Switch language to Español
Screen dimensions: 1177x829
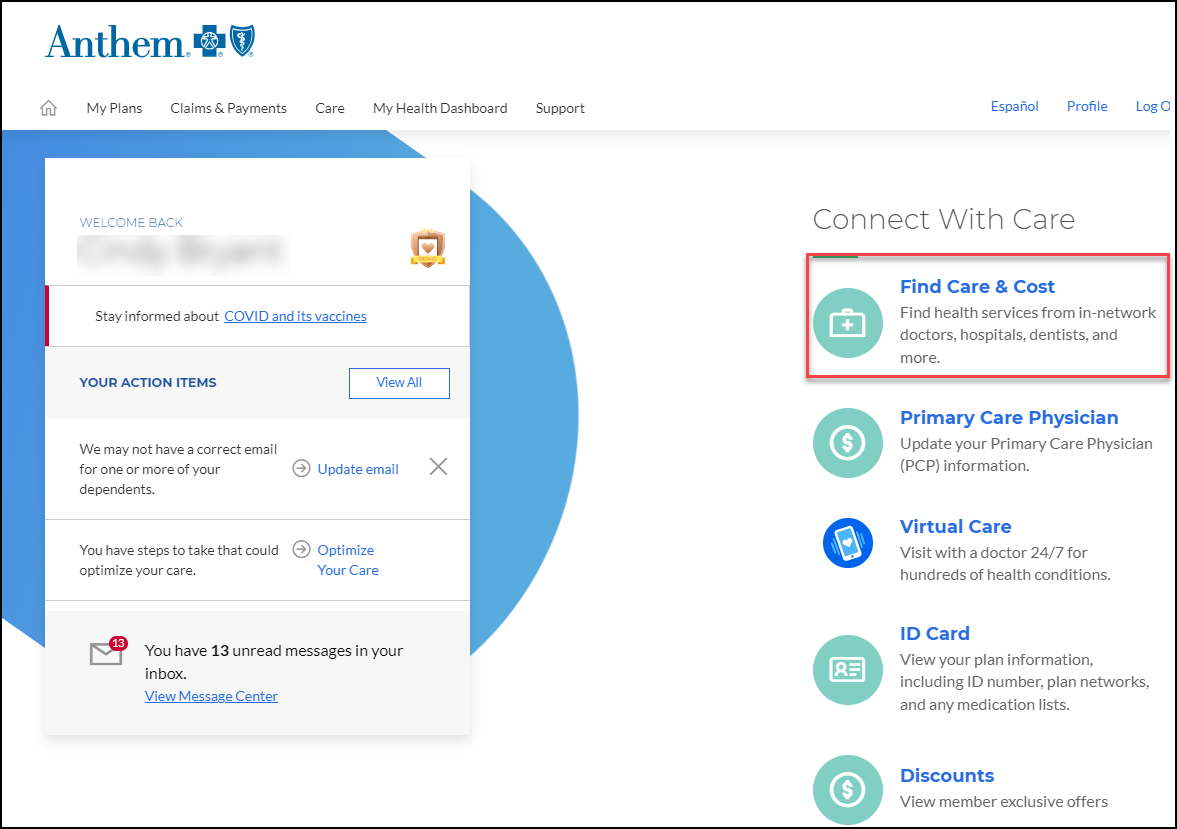(x=1014, y=106)
